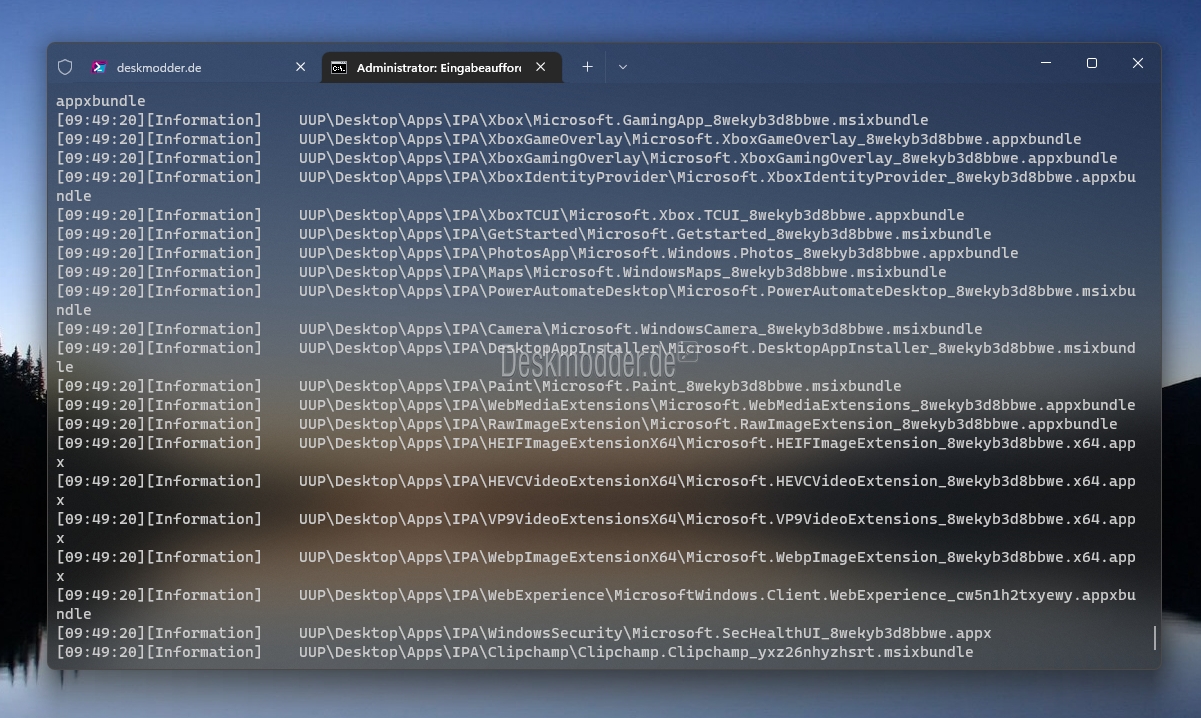The height and width of the screenshot is (718, 1201).
Task: Click the Microsoft.Xbox.TCUI log line
Action: (510, 215)
